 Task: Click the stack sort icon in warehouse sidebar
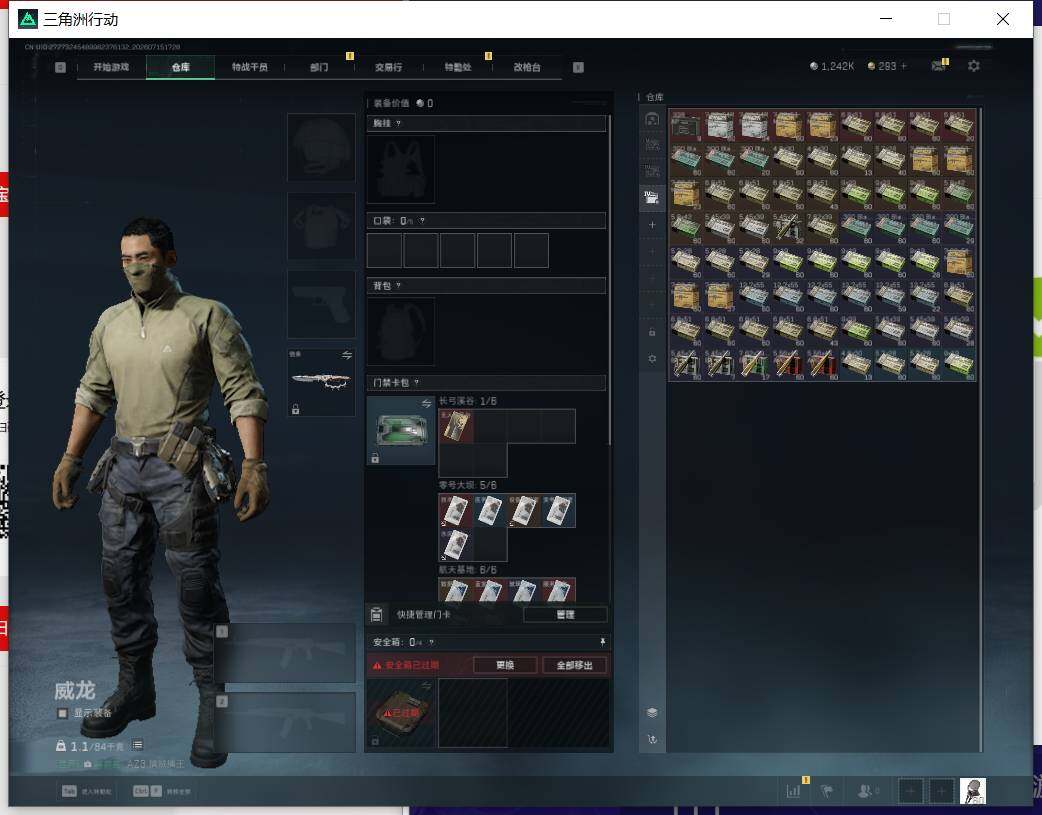(652, 713)
